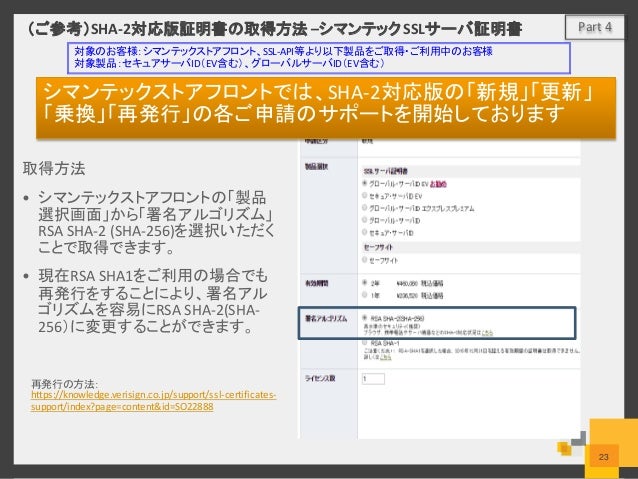Image resolution: width=638 pixels, height=479 pixels.
Task: Select グローバル・サーバID エクスプレスプレミアム option
Action: coord(365,208)
